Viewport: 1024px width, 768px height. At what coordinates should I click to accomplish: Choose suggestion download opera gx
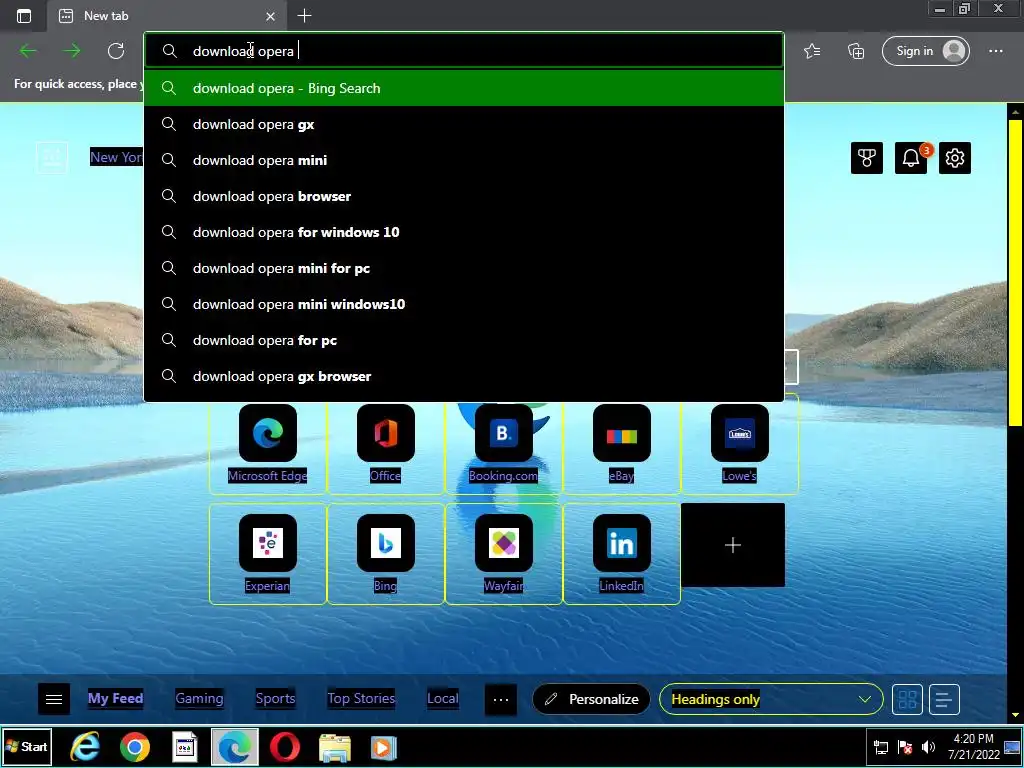(464, 124)
